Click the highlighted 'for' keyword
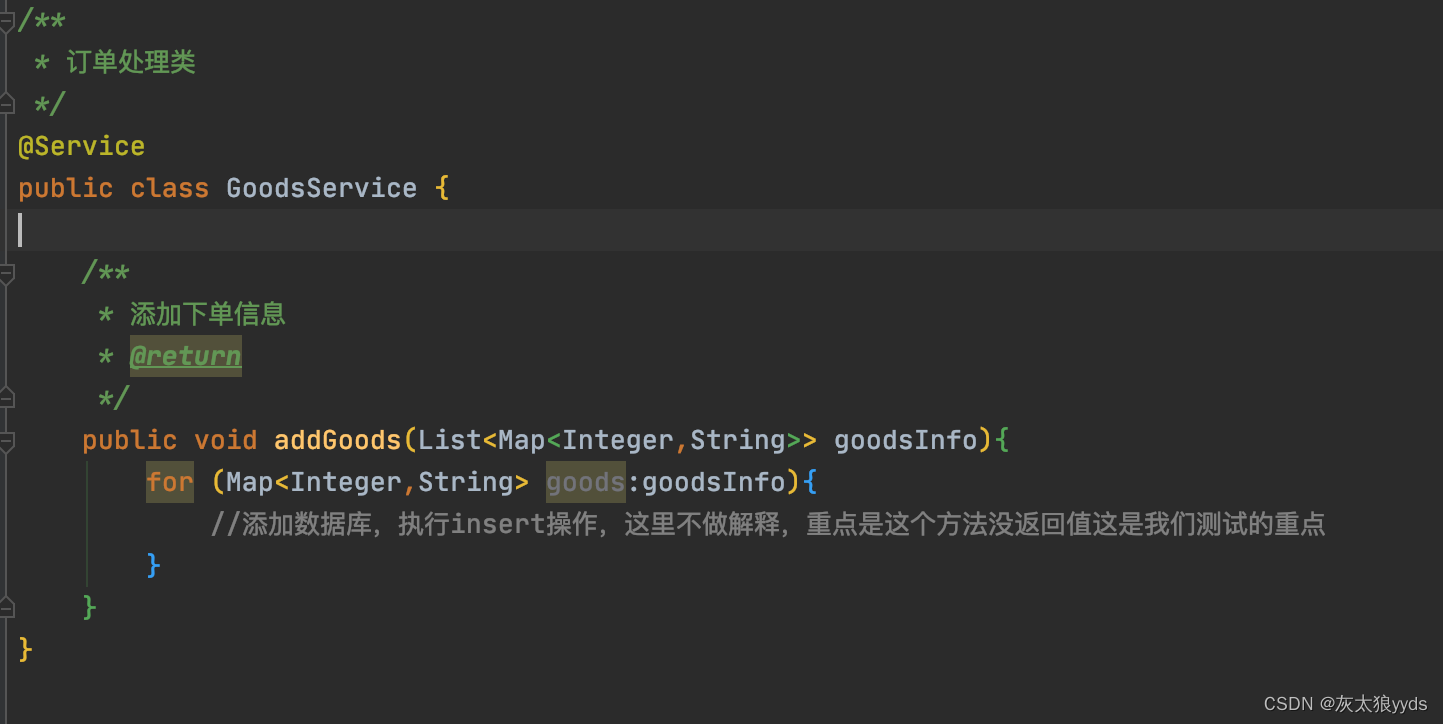This screenshot has width=1443, height=724. (x=170, y=482)
